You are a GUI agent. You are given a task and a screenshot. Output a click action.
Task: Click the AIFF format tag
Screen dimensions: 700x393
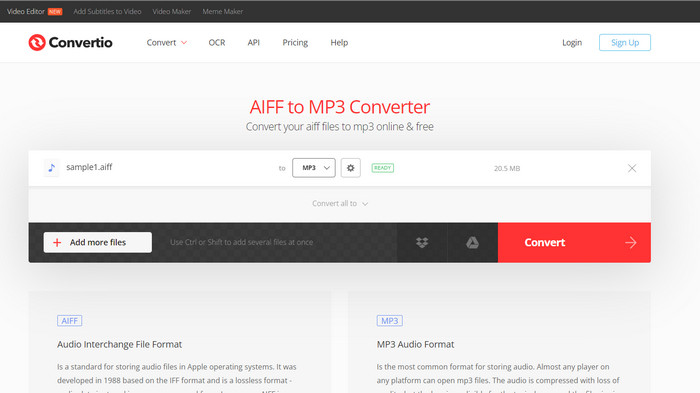click(x=70, y=321)
